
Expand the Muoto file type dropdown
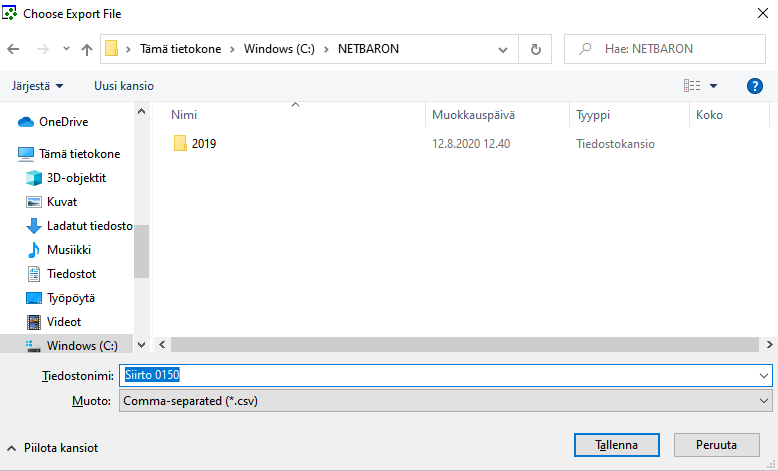click(x=765, y=401)
